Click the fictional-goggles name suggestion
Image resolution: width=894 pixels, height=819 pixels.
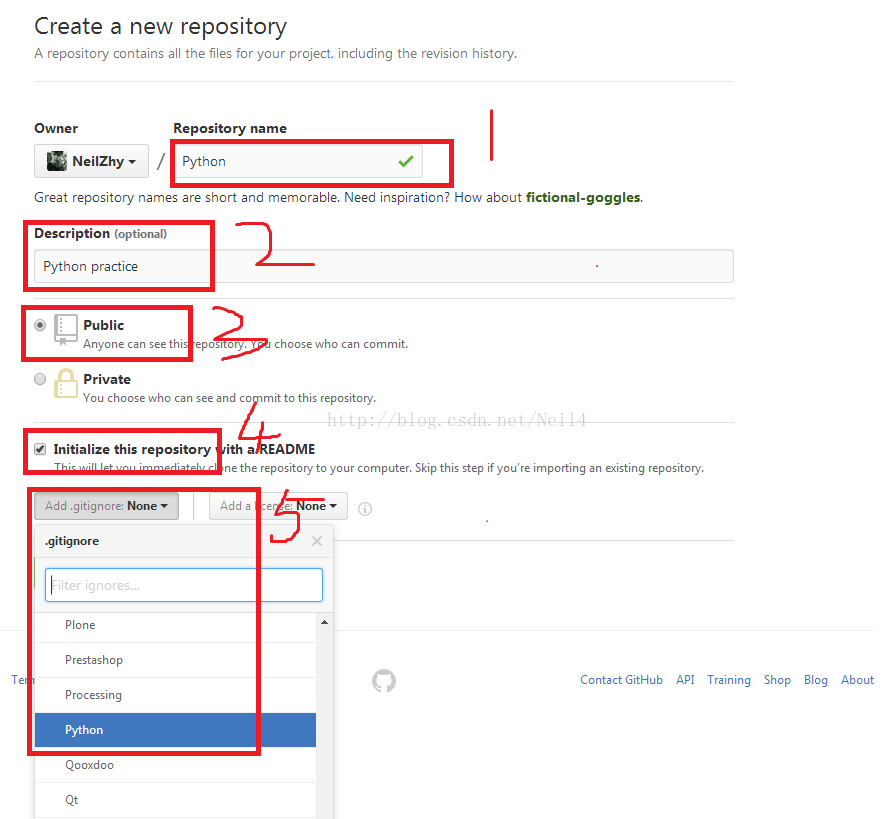pyautogui.click(x=583, y=197)
